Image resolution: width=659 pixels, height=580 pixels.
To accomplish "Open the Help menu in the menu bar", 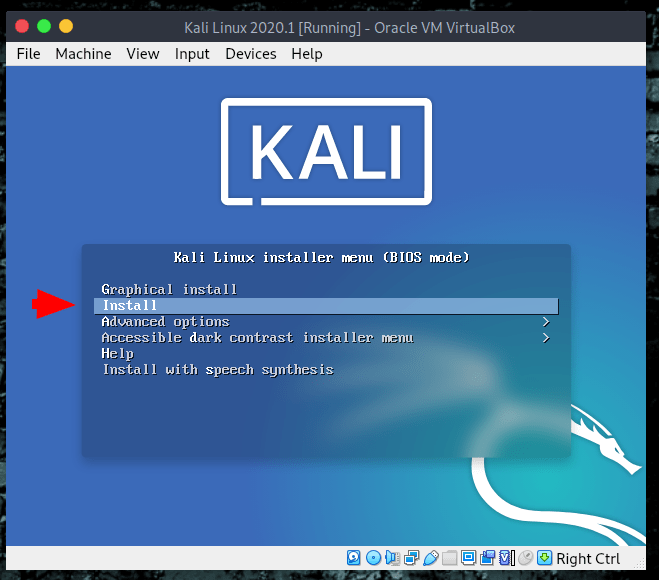I will coord(307,54).
